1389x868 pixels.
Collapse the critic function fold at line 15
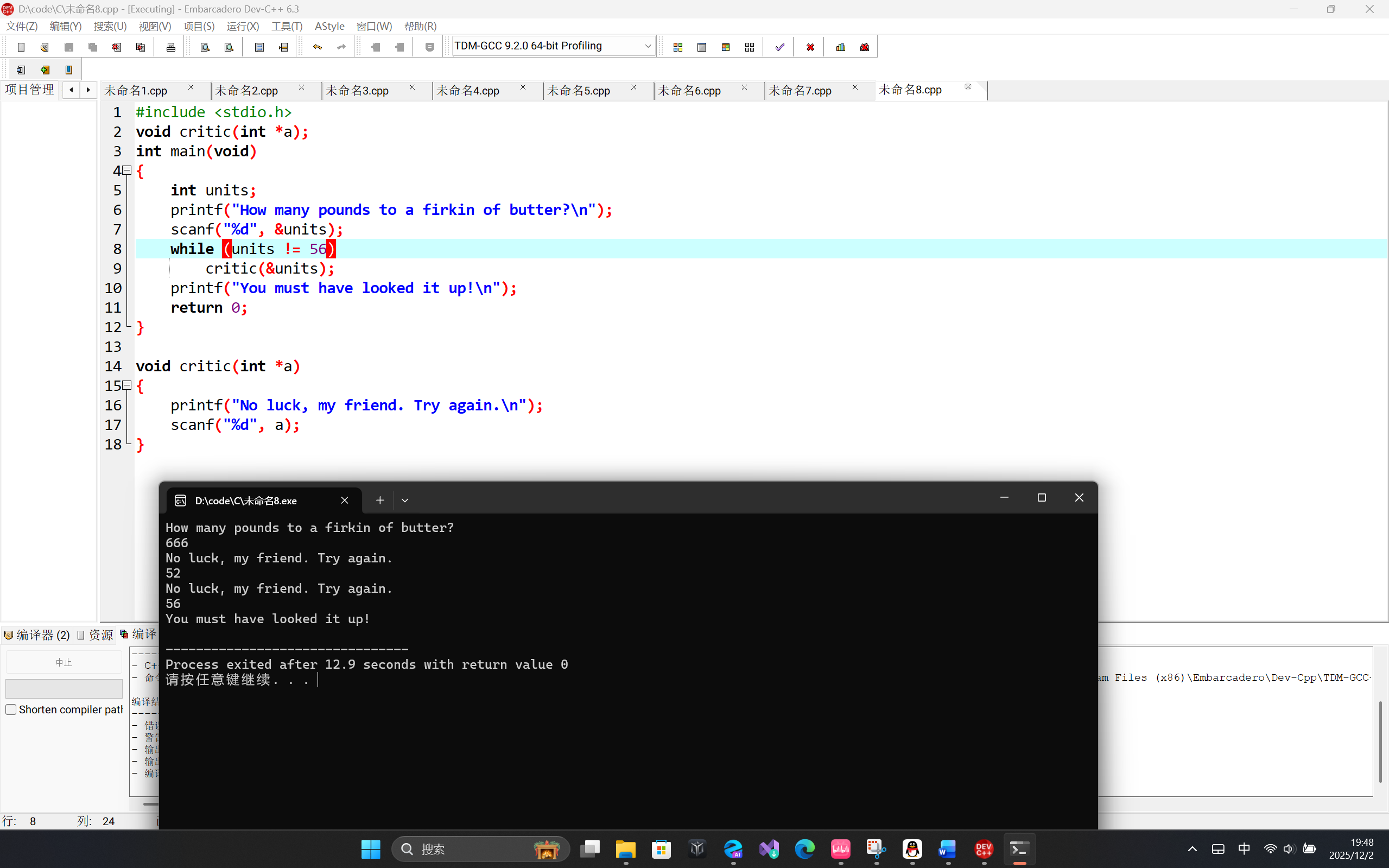[x=128, y=386]
